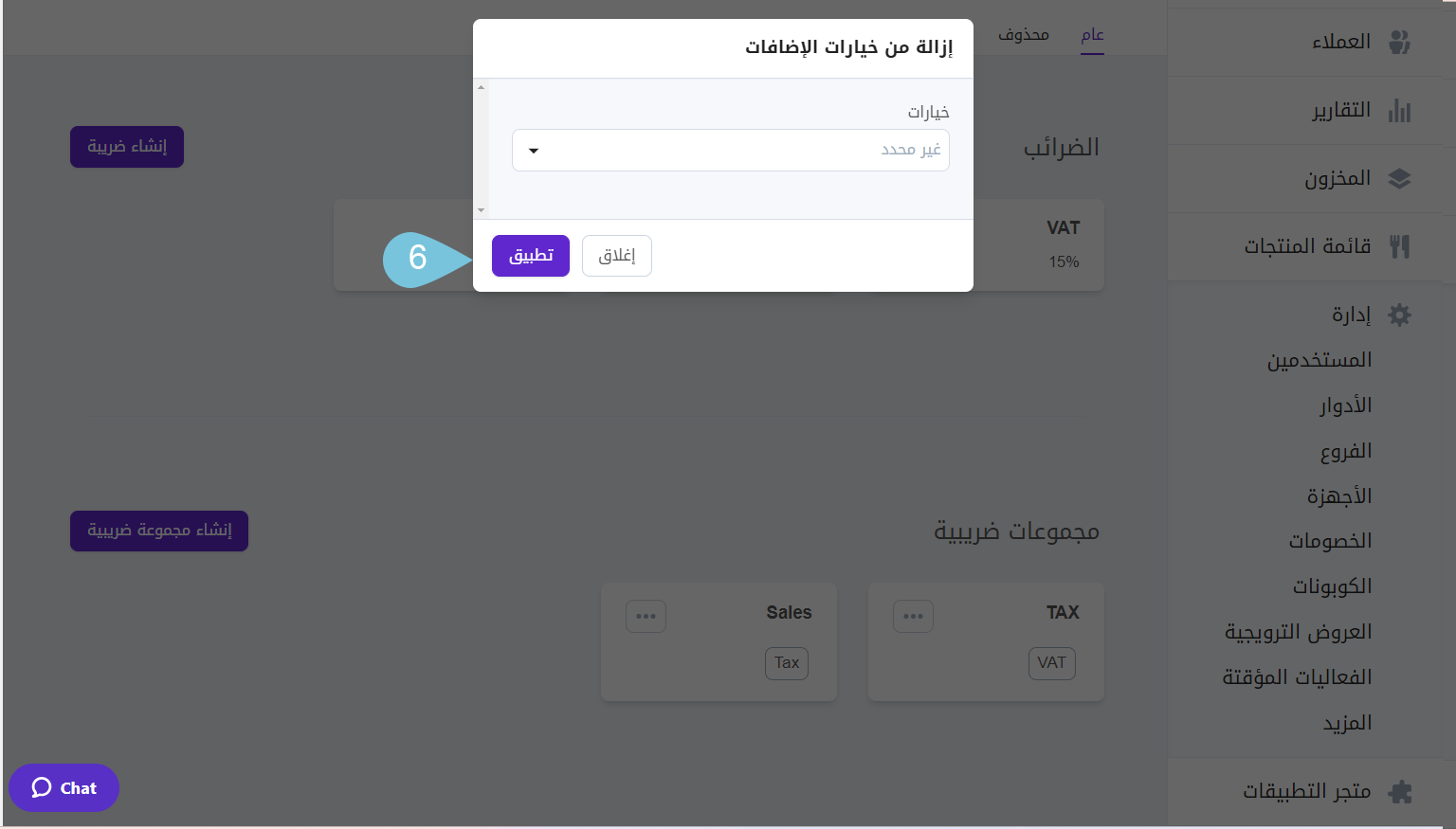Image resolution: width=1456 pixels, height=829 pixels.
Task: Click the إدارة management gear icon
Action: coord(1400,314)
